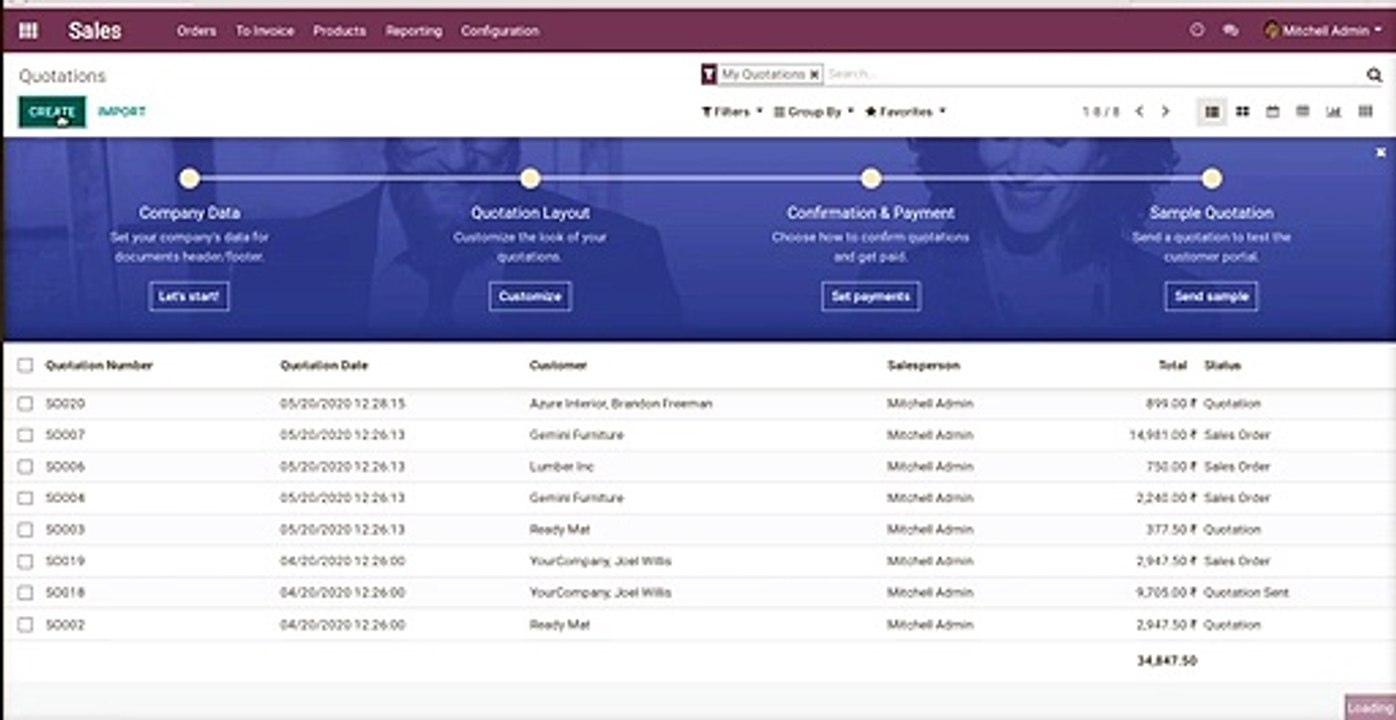This screenshot has height=720, width=1396.
Task: Tick the checkbox for SO007
Action: click(25, 435)
